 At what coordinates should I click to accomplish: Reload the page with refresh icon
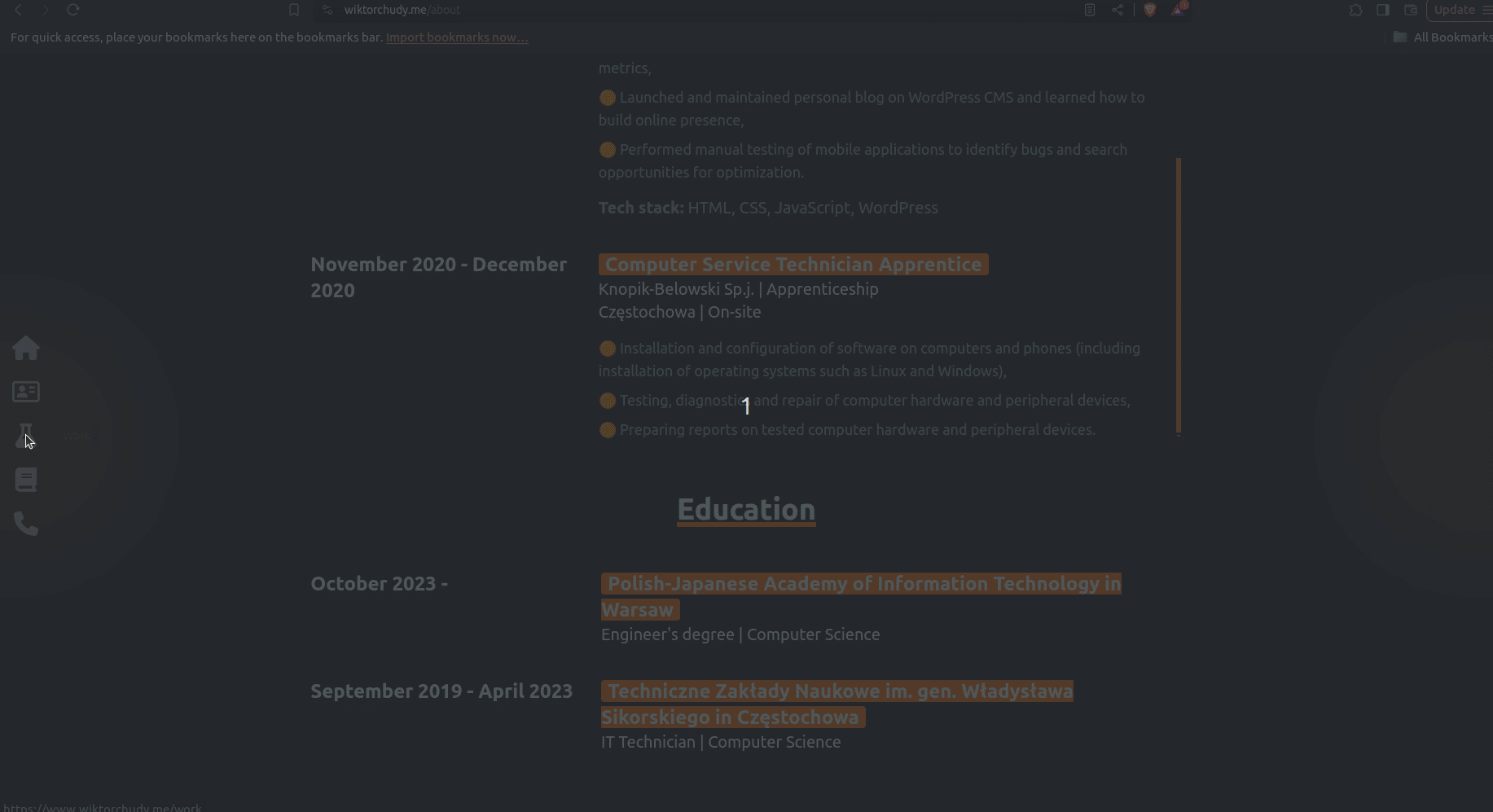click(x=73, y=10)
